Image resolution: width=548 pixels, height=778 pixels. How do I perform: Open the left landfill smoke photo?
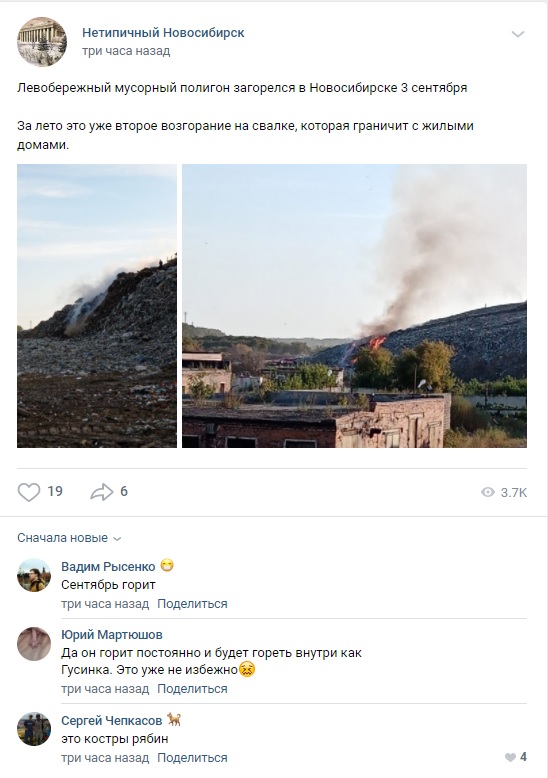[x=97, y=306]
